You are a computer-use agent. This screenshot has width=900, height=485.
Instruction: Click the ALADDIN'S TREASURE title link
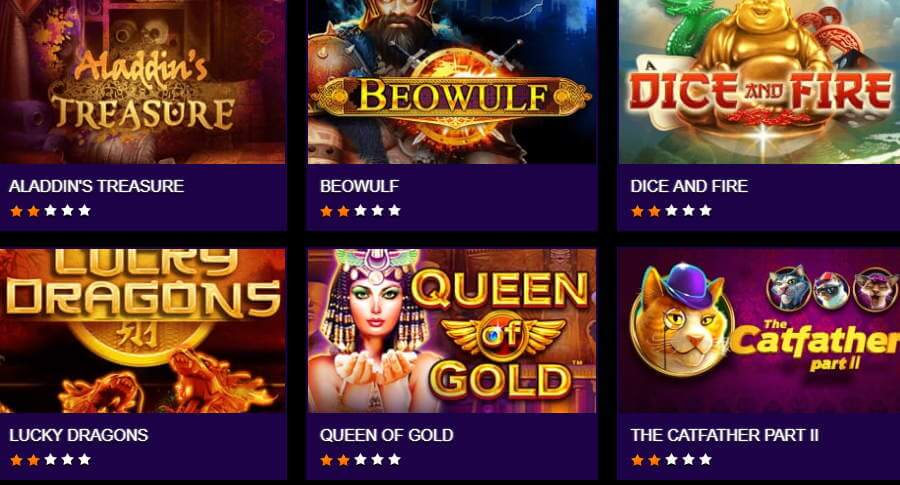point(96,186)
